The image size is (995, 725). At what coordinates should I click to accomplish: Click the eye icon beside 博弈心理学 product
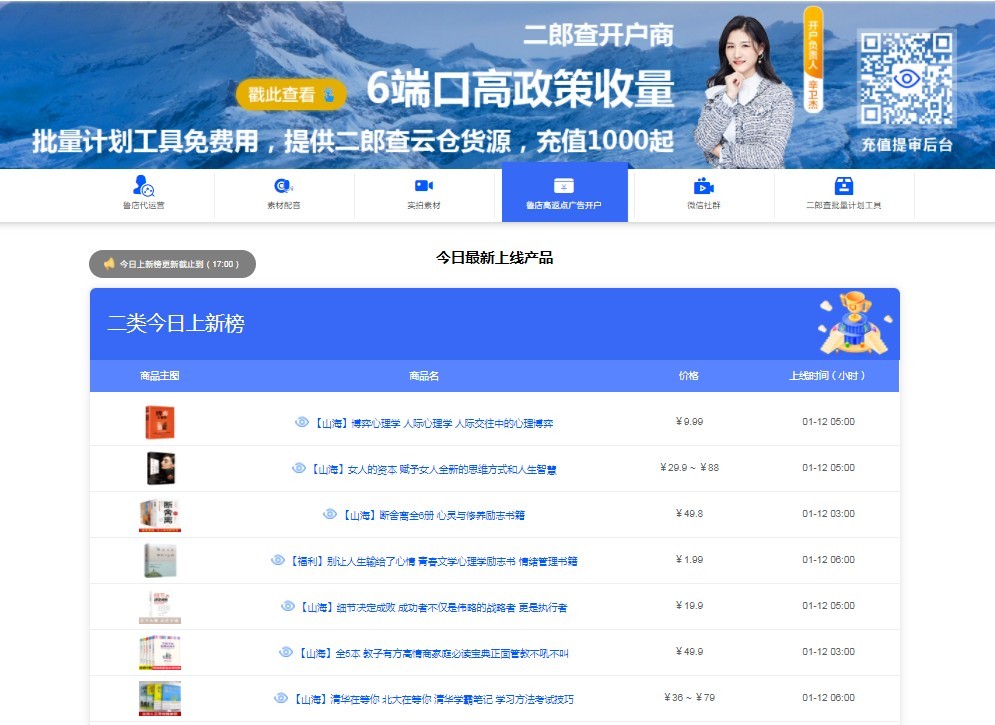pos(302,422)
